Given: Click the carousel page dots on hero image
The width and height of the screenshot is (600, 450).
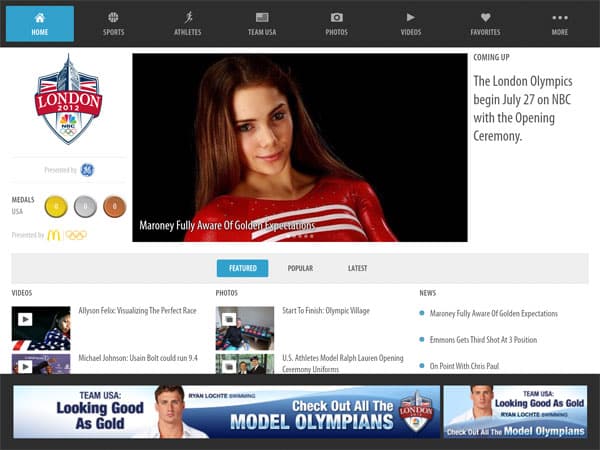Looking at the screenshot, I should pos(300,236).
